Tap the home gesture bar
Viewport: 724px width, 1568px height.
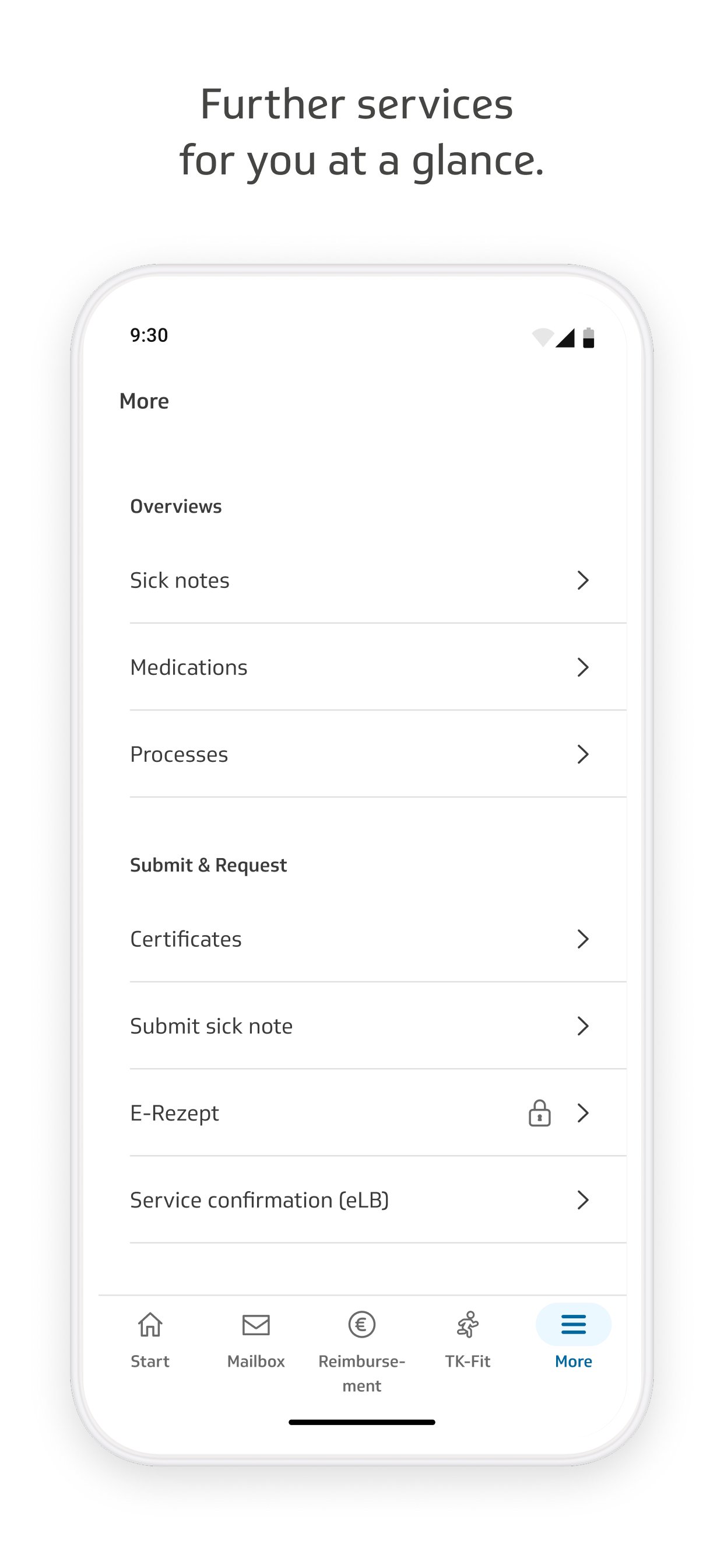click(361, 1423)
